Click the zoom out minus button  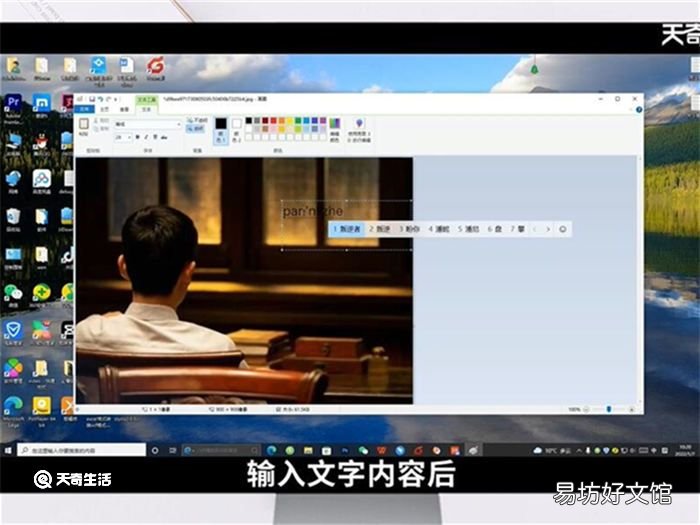[x=587, y=409]
